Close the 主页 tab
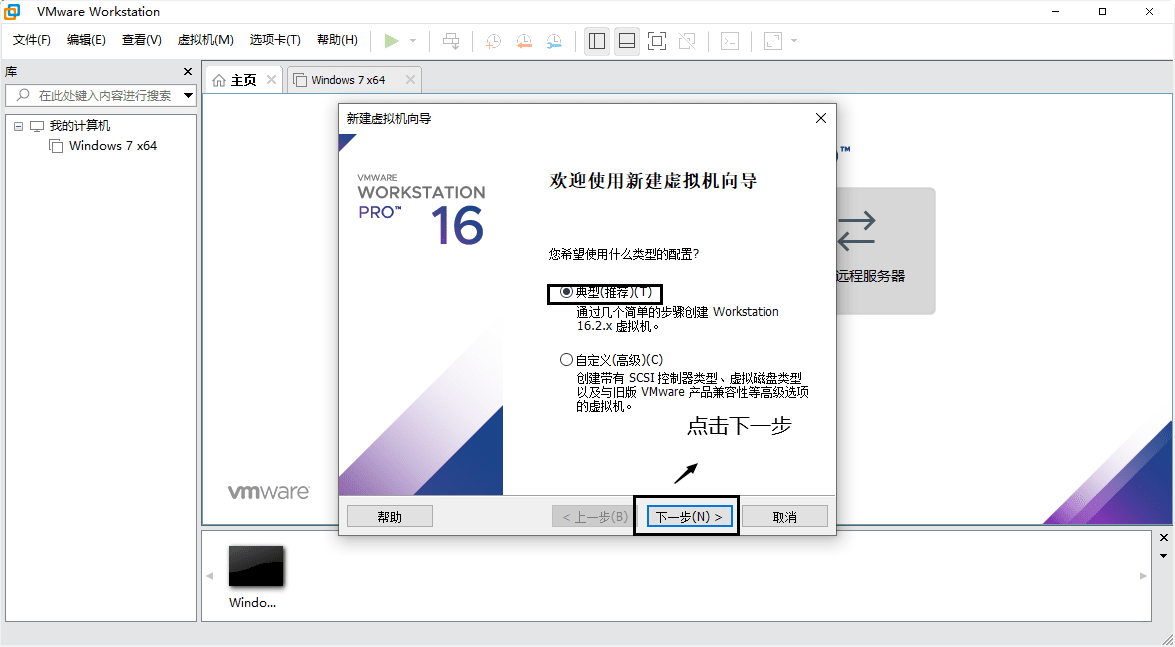This screenshot has height=647, width=1175. tap(271, 79)
